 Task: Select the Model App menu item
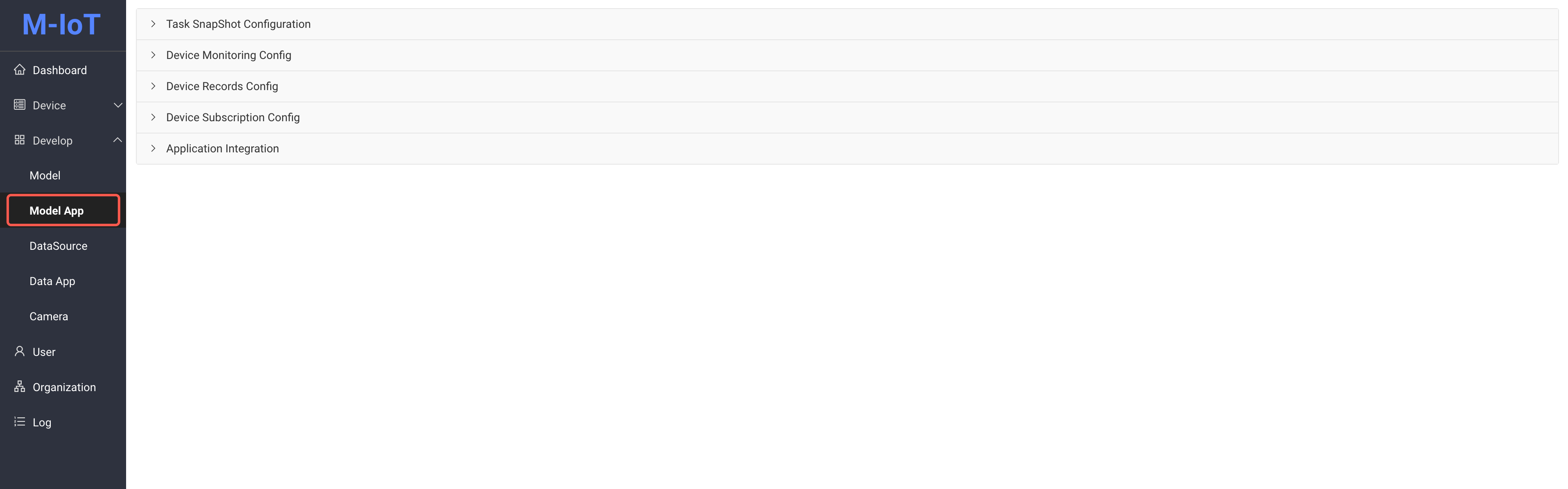tap(56, 211)
